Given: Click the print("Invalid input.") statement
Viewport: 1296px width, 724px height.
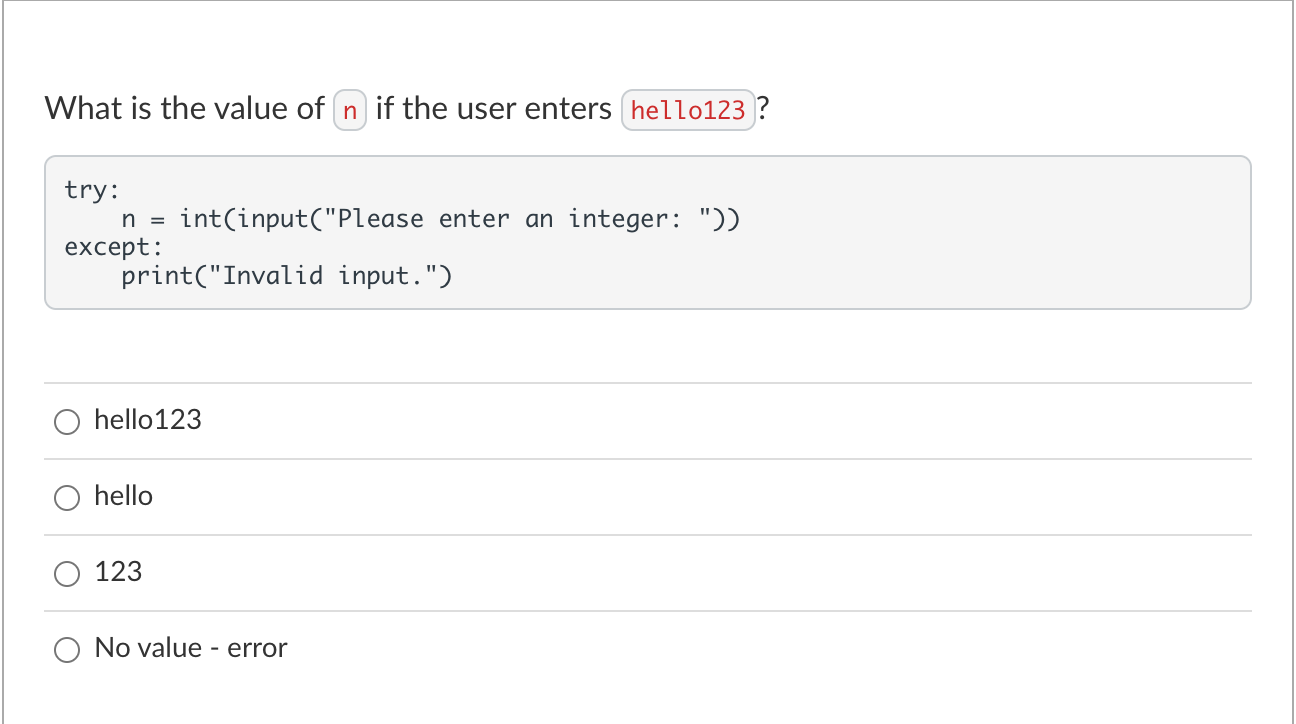Looking at the screenshot, I should click(287, 275).
